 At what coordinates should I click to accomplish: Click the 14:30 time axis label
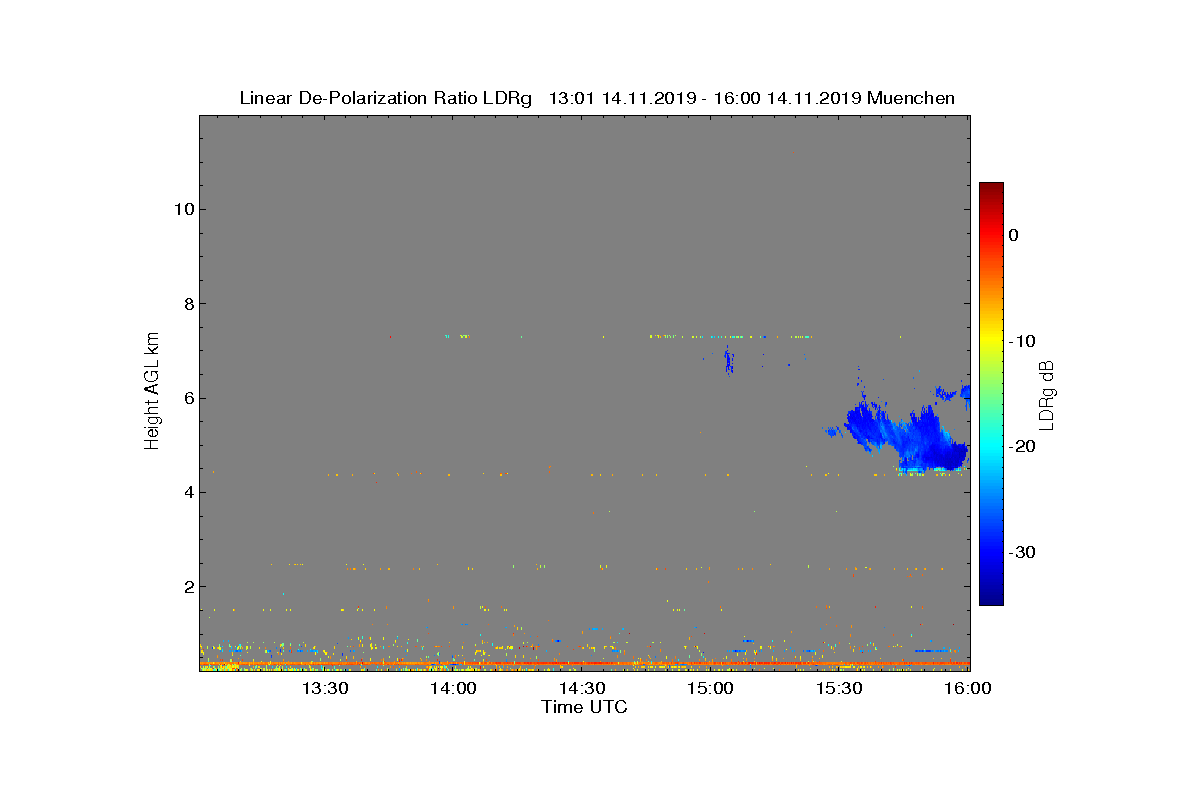point(582,688)
